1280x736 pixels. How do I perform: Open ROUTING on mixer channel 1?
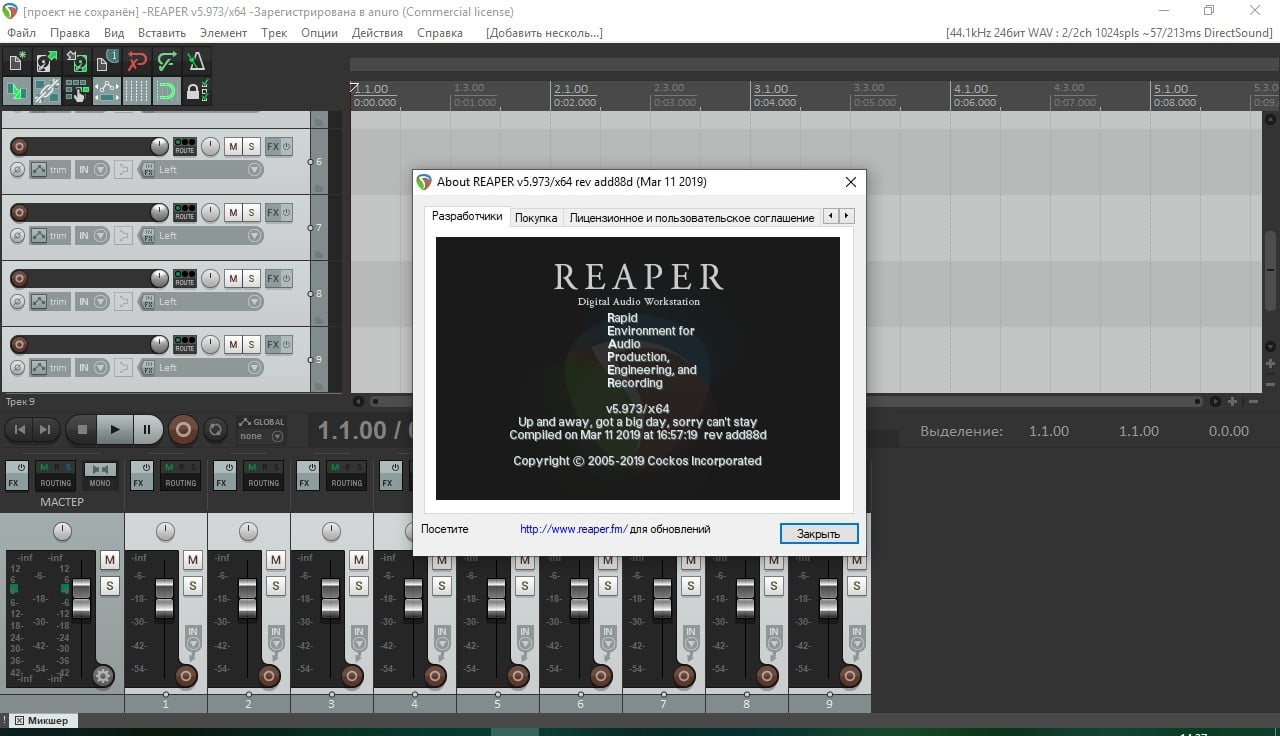coord(181,475)
